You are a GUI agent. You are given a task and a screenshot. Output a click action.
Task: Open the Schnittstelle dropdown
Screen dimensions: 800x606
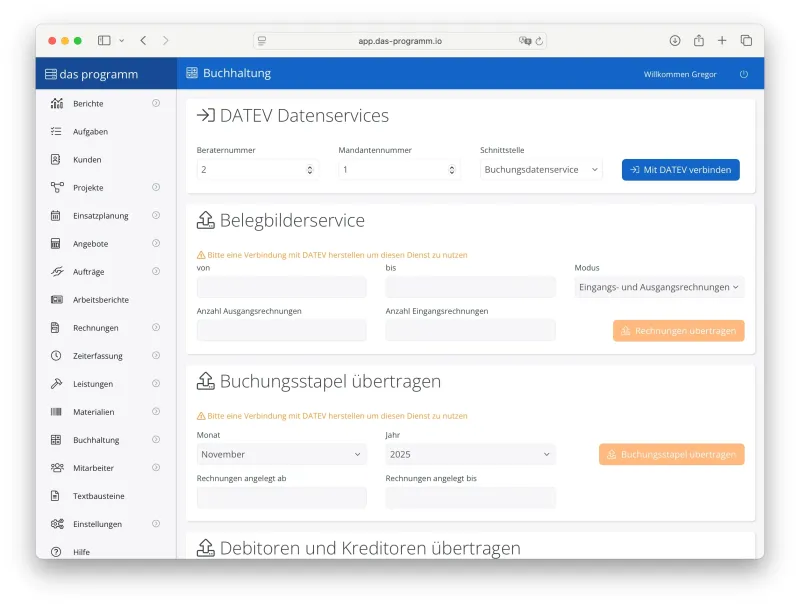click(541, 170)
